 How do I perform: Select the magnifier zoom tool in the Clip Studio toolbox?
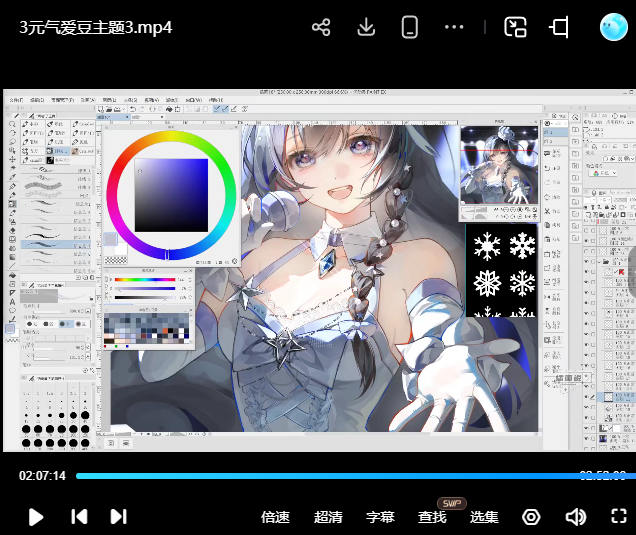click(12, 124)
